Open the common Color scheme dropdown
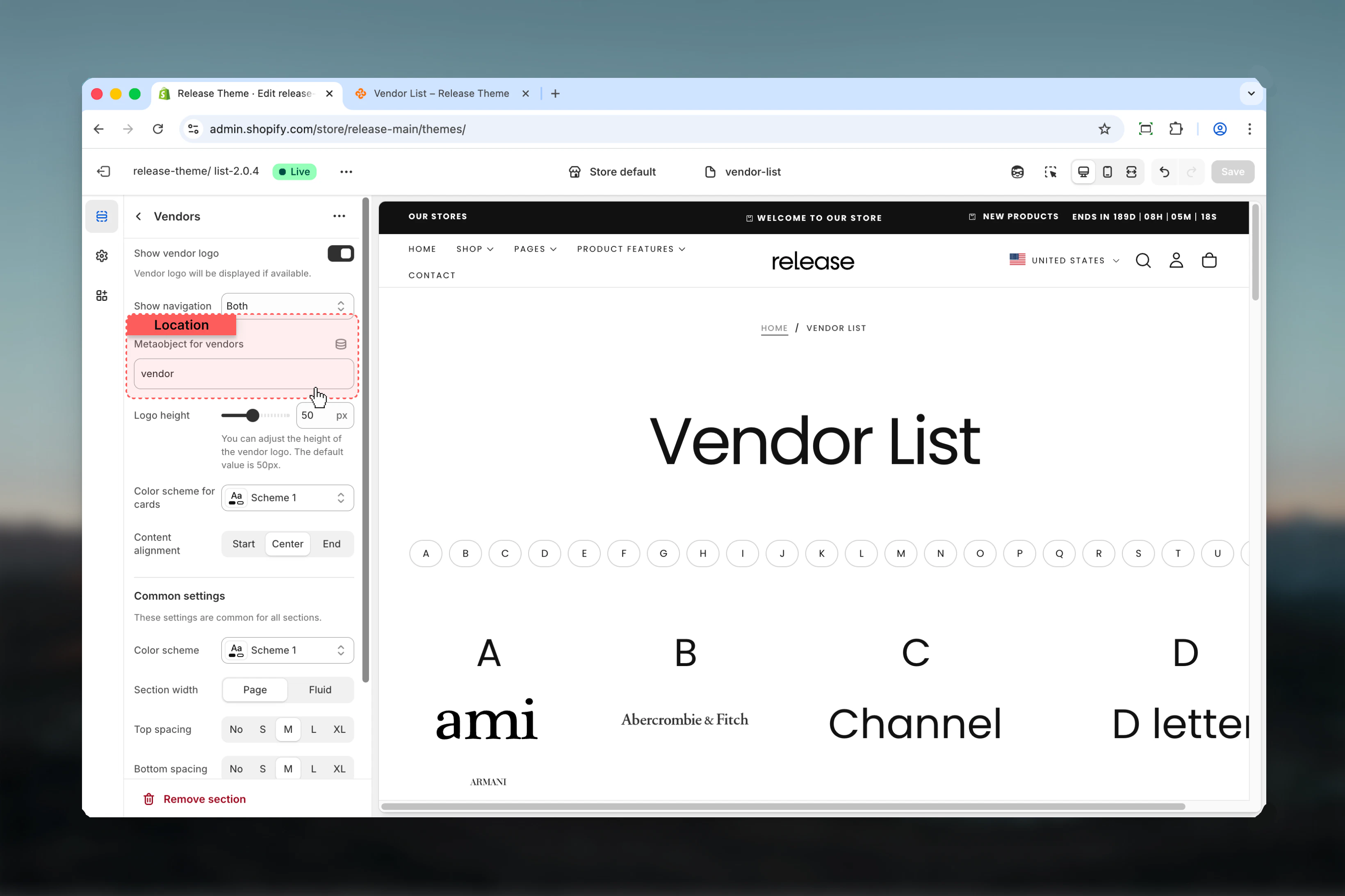 287,650
